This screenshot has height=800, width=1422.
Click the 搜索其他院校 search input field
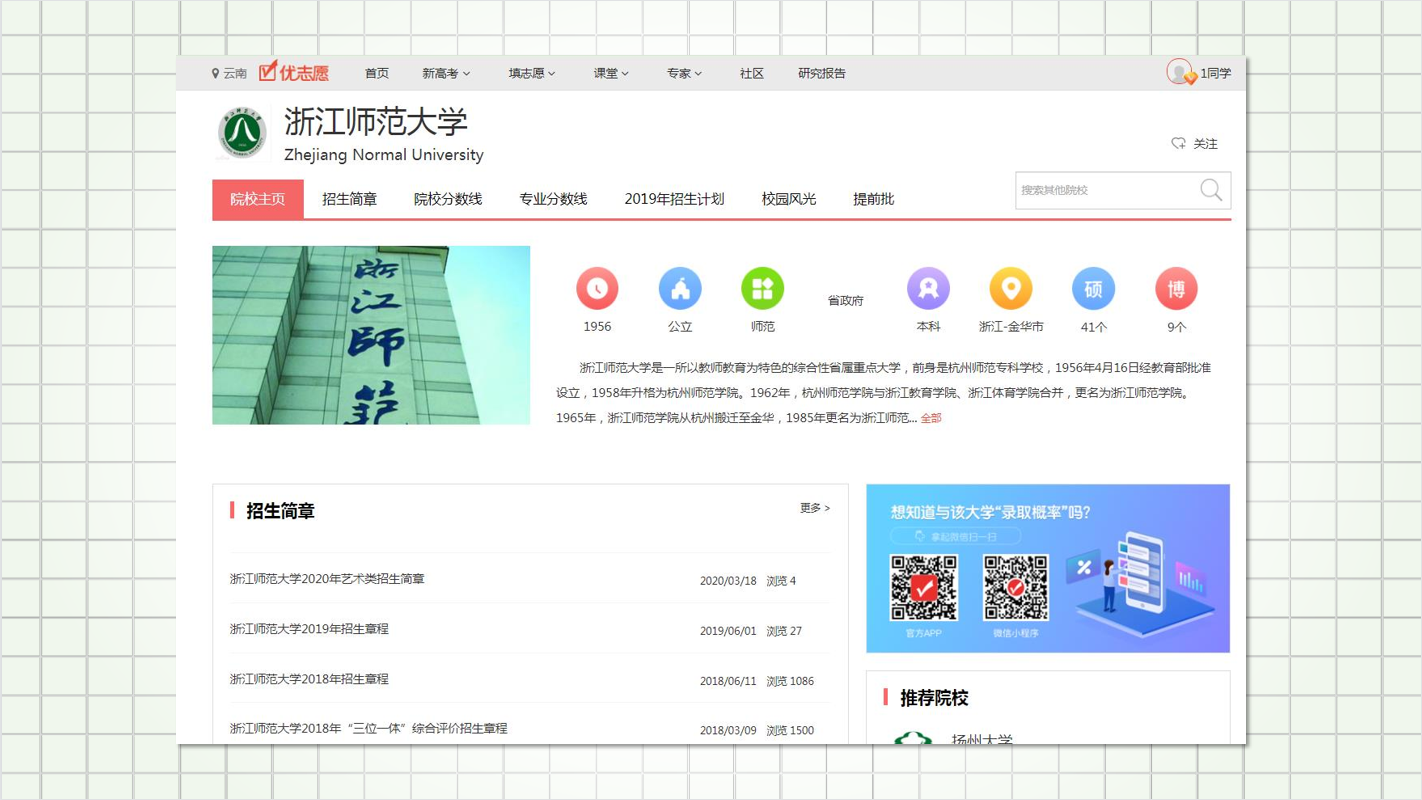click(1105, 190)
